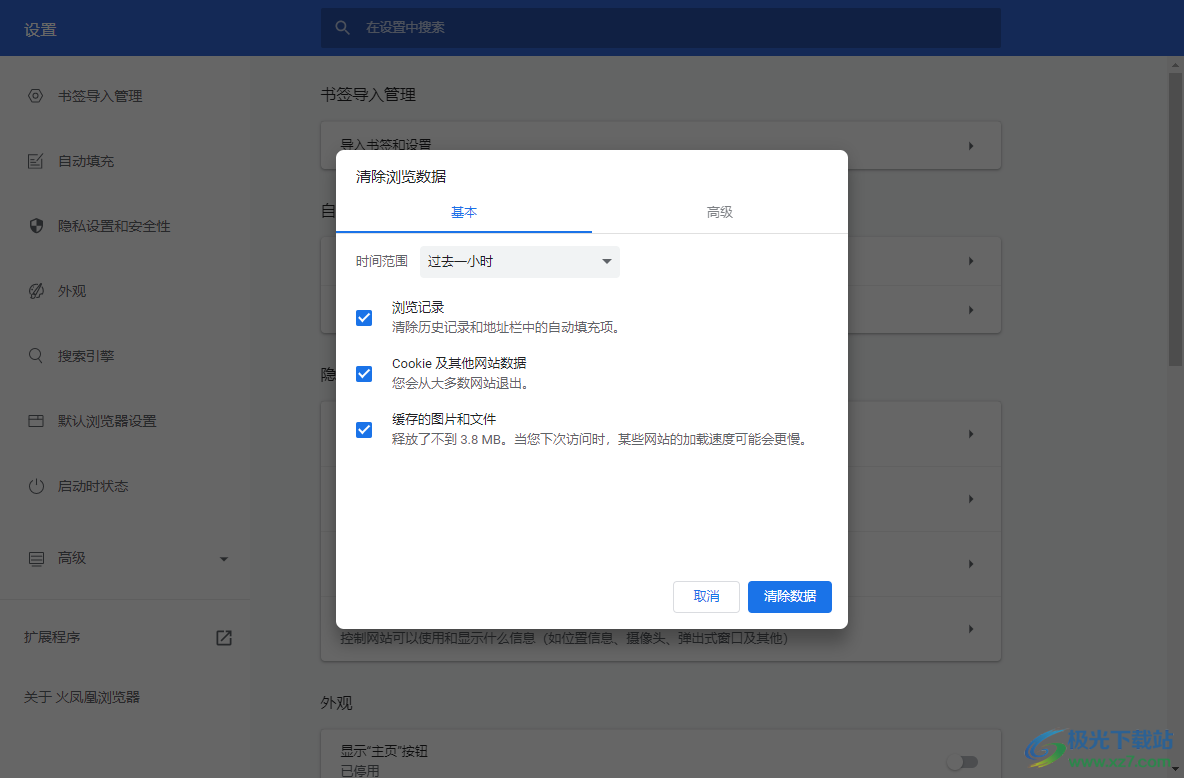Focus the 在设置中搜索 search field
This screenshot has height=778, width=1184.
coord(661,28)
